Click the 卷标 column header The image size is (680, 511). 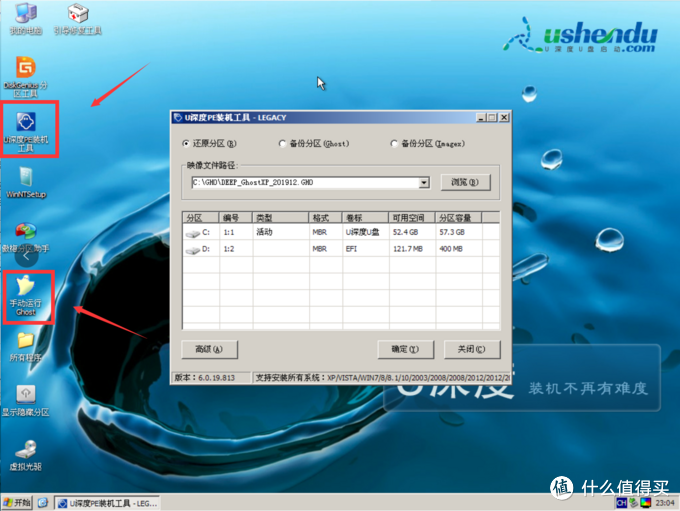coord(365,217)
